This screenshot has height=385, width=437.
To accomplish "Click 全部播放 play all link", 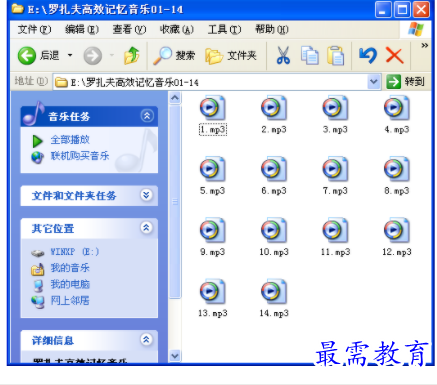I will point(70,140).
